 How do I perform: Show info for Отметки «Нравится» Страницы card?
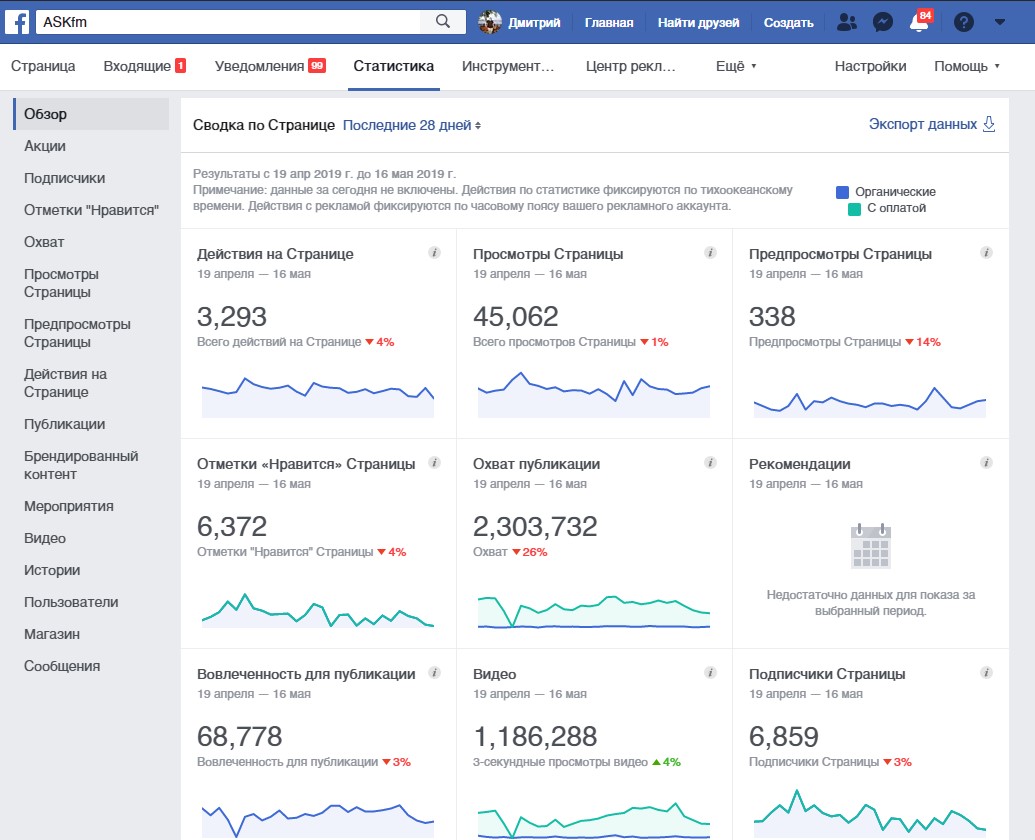pyautogui.click(x=434, y=463)
